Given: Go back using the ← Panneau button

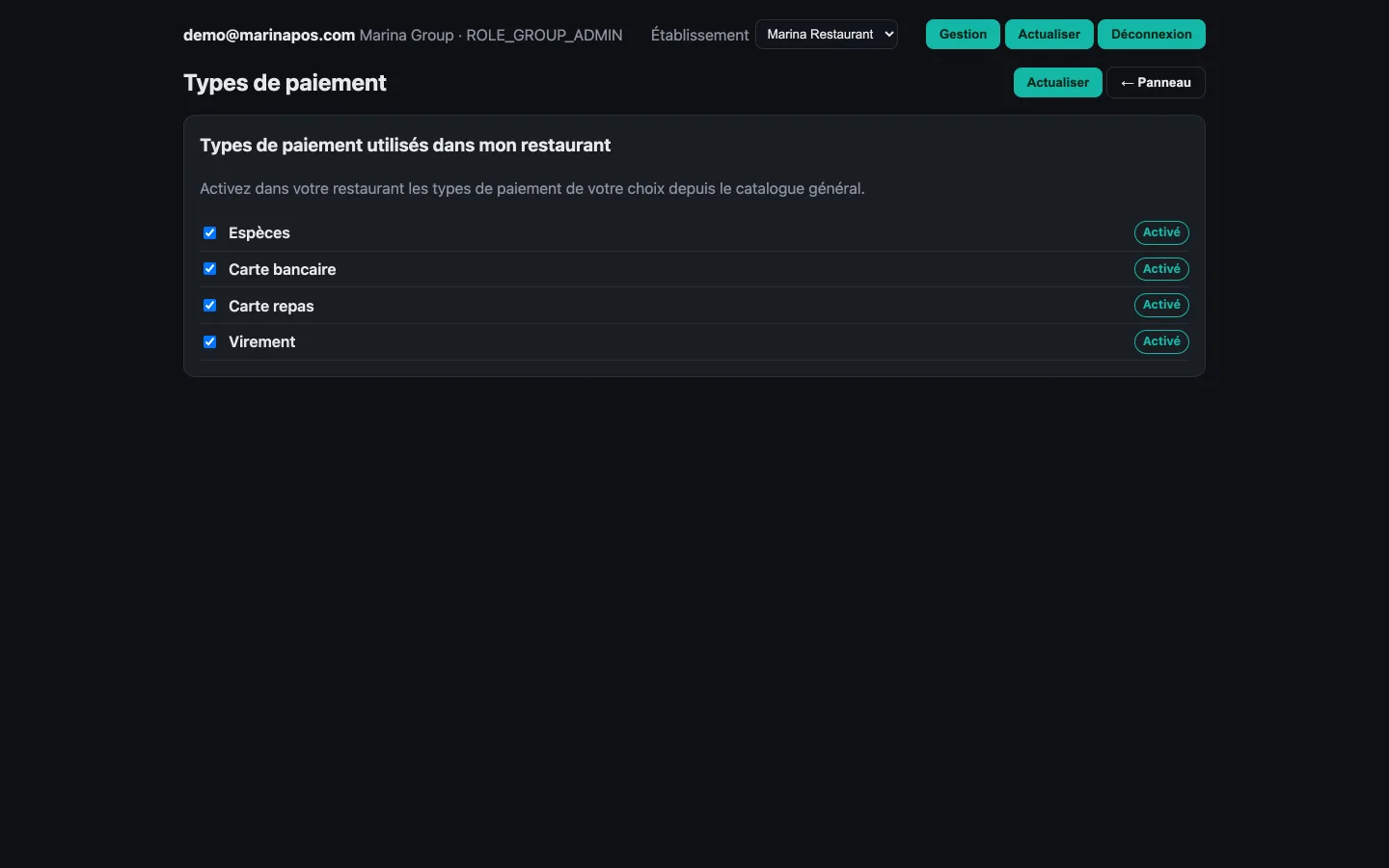Looking at the screenshot, I should pyautogui.click(x=1156, y=83).
